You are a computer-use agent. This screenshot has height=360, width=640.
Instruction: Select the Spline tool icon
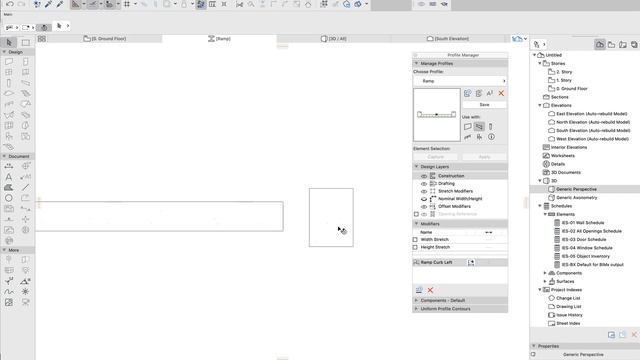9,291
